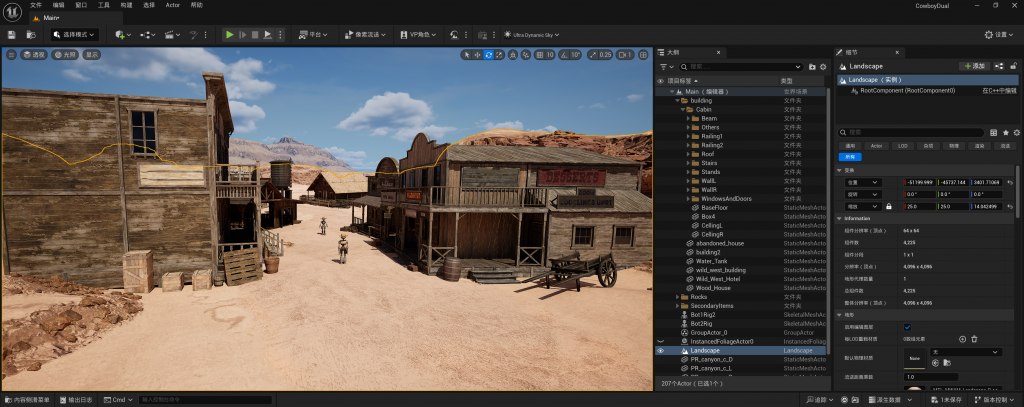
Task: Open Outliner settings gear icon
Action: (825, 66)
